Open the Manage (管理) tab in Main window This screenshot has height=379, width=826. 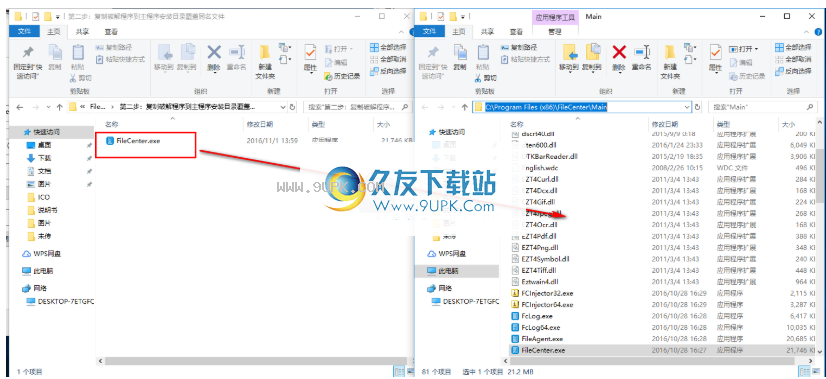(x=555, y=32)
